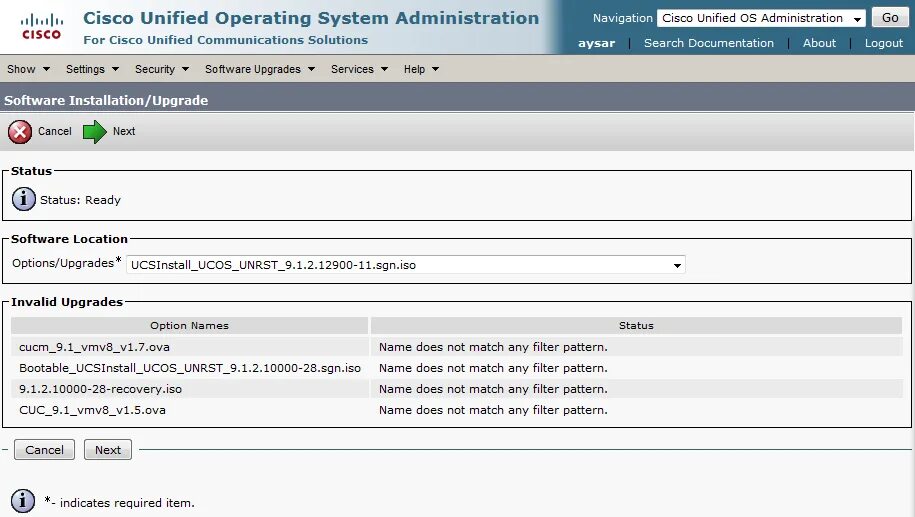Open the Options/Upgrades file dropdown
The width and height of the screenshot is (915, 517).
pyautogui.click(x=406, y=265)
